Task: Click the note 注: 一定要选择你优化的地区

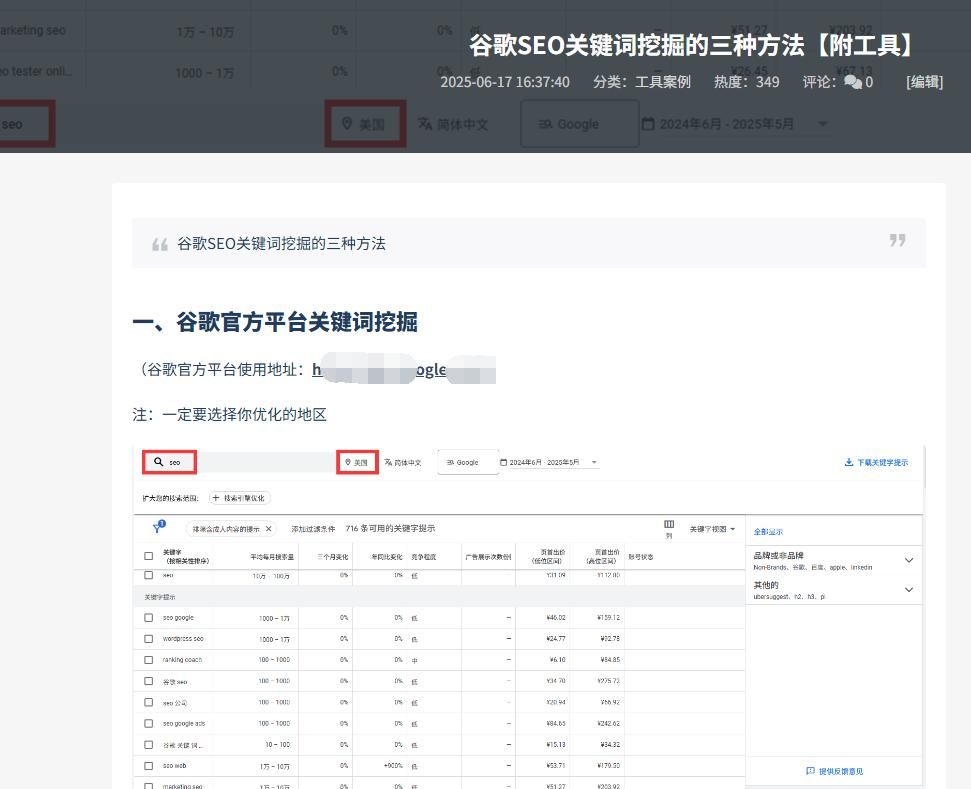Action: point(229,414)
